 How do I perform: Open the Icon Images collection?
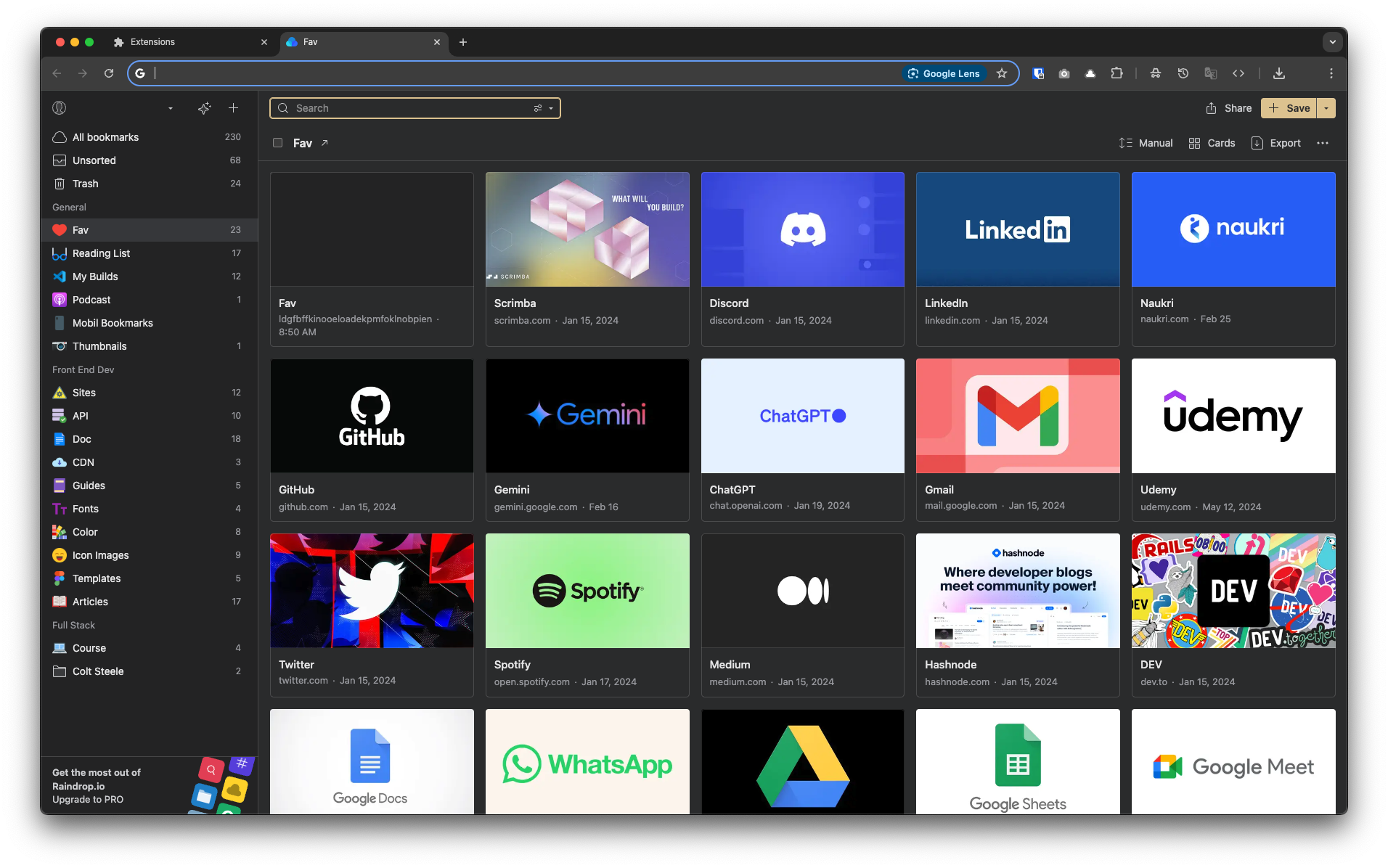coord(149,555)
